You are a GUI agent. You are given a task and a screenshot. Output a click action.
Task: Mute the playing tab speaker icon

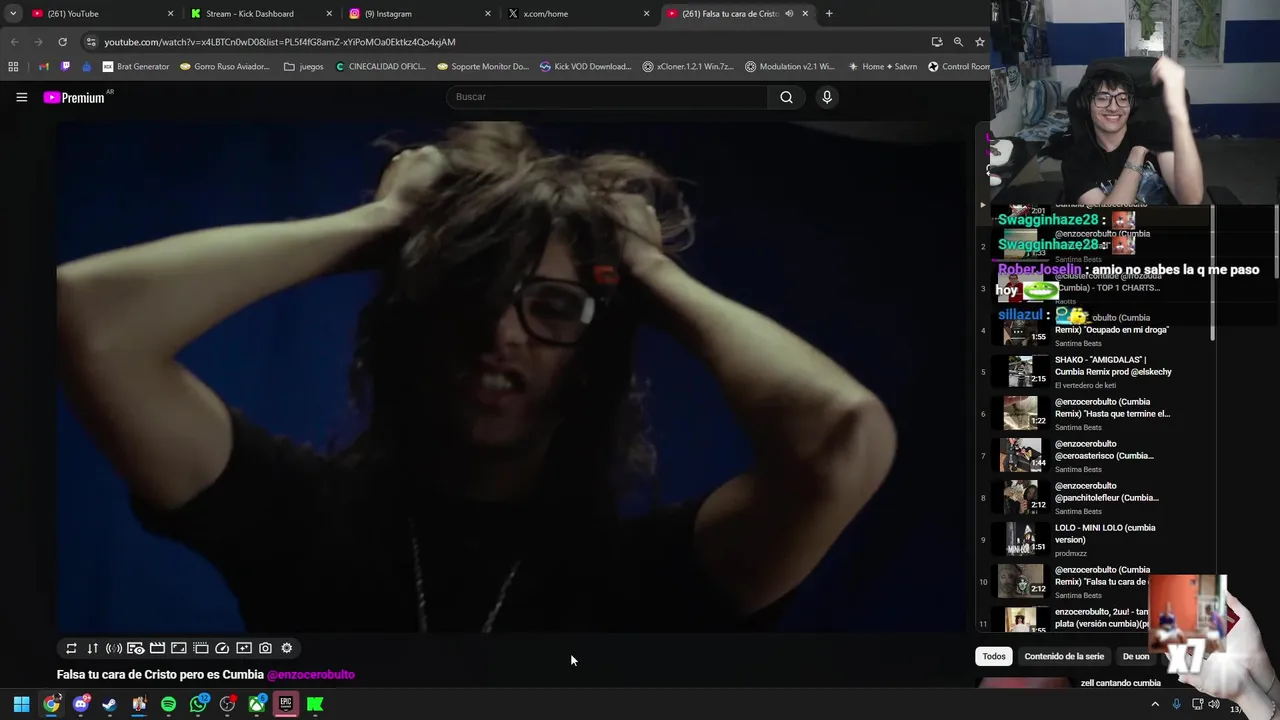point(789,14)
